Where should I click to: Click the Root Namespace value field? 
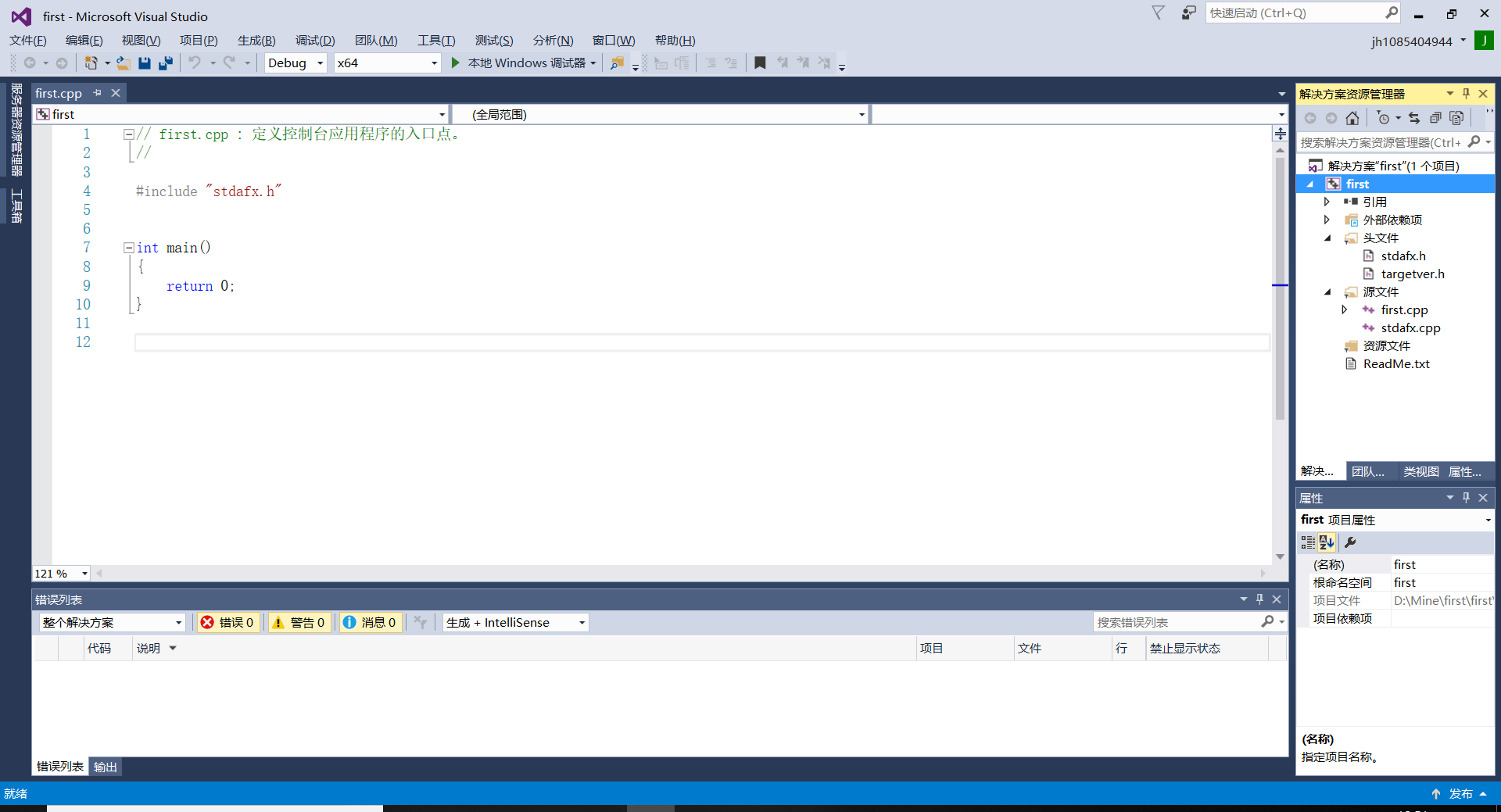[1442, 582]
